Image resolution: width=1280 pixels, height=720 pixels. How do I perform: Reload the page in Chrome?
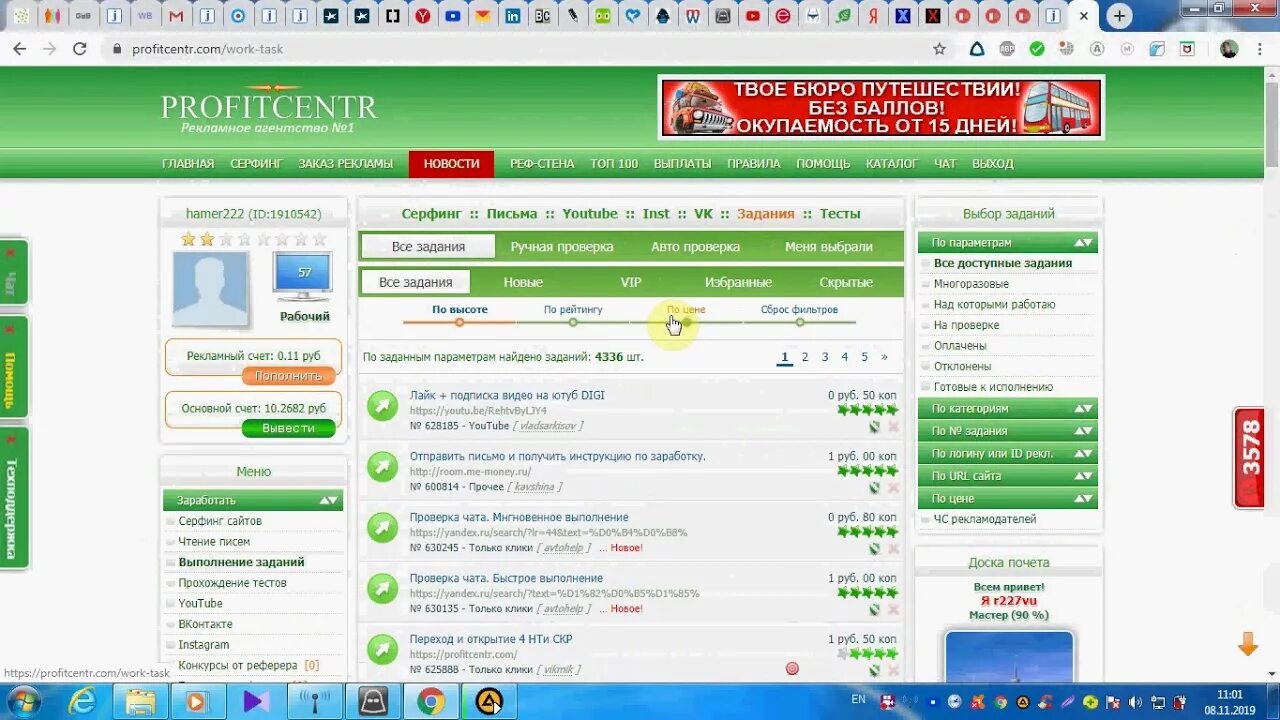[x=80, y=48]
